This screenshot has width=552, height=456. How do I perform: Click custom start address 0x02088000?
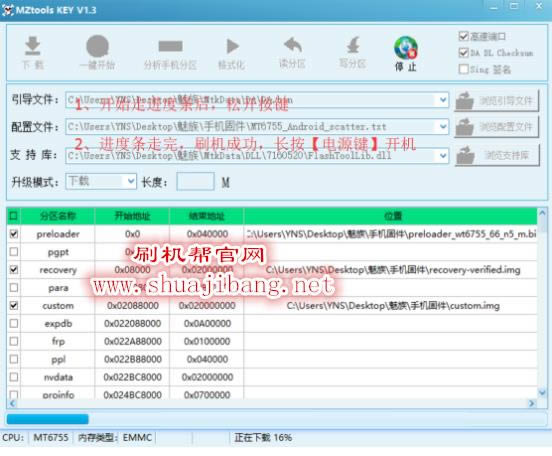[x=133, y=306]
